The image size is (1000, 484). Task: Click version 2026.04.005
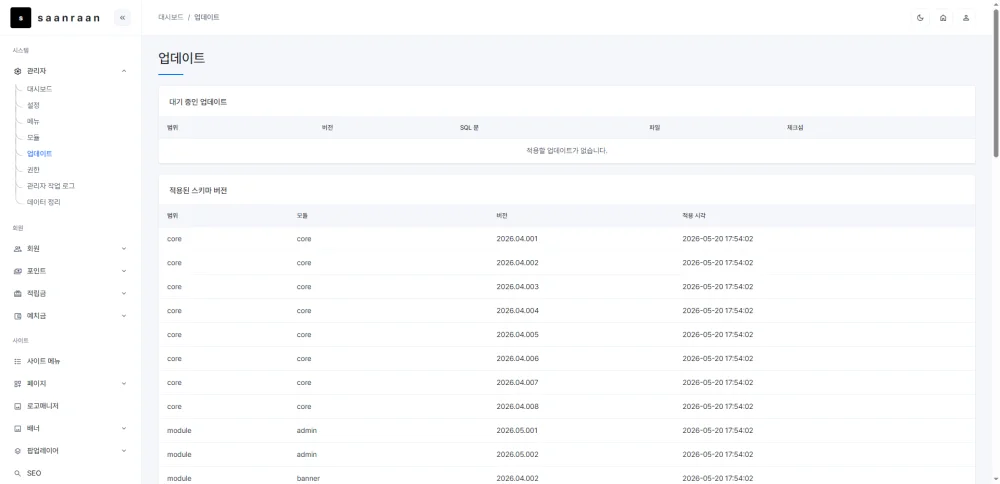(517, 335)
